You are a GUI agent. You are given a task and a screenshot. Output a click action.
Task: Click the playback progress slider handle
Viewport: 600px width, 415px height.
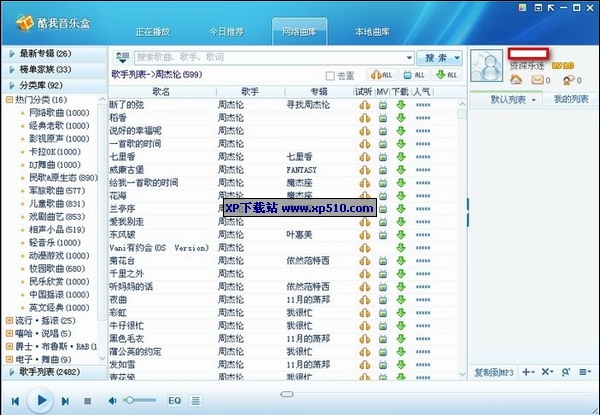pos(287,394)
